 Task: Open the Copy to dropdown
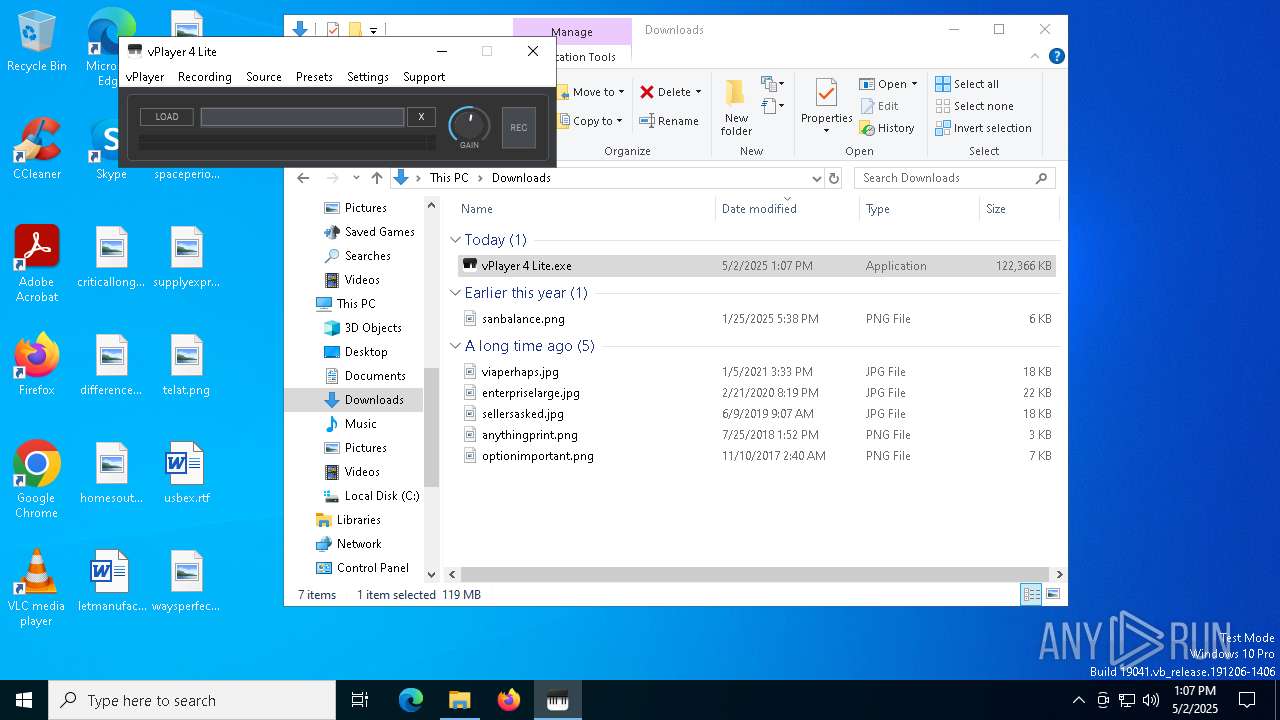click(592, 121)
